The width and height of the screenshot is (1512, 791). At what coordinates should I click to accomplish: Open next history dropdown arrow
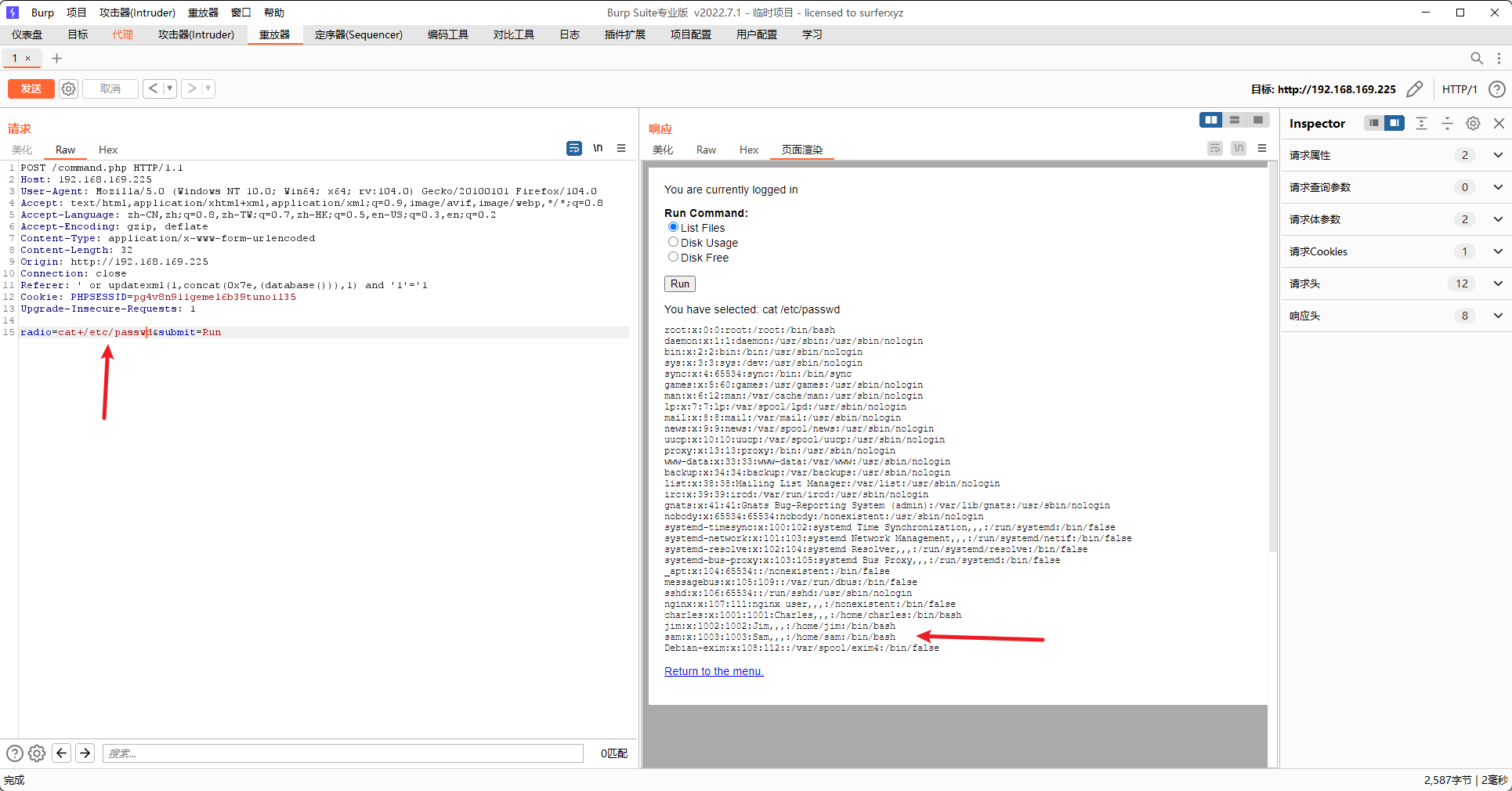coord(208,88)
